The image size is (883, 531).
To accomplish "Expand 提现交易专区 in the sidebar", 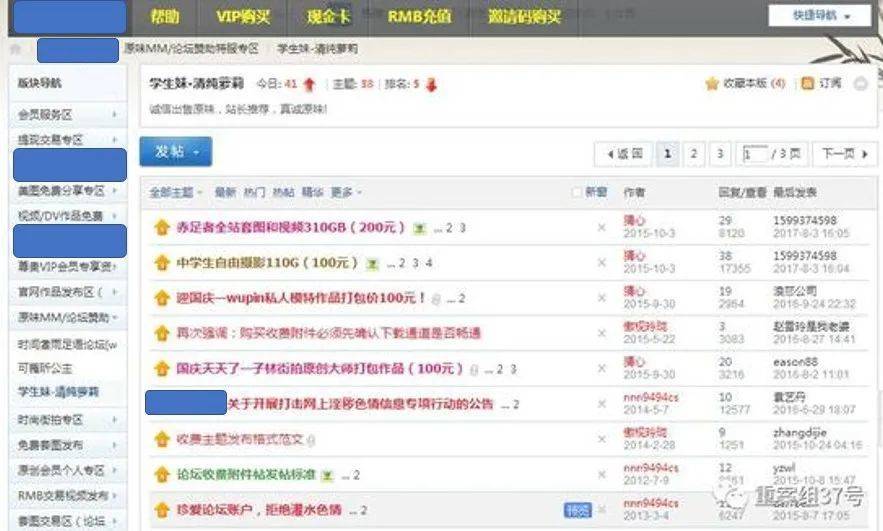I will [114, 140].
